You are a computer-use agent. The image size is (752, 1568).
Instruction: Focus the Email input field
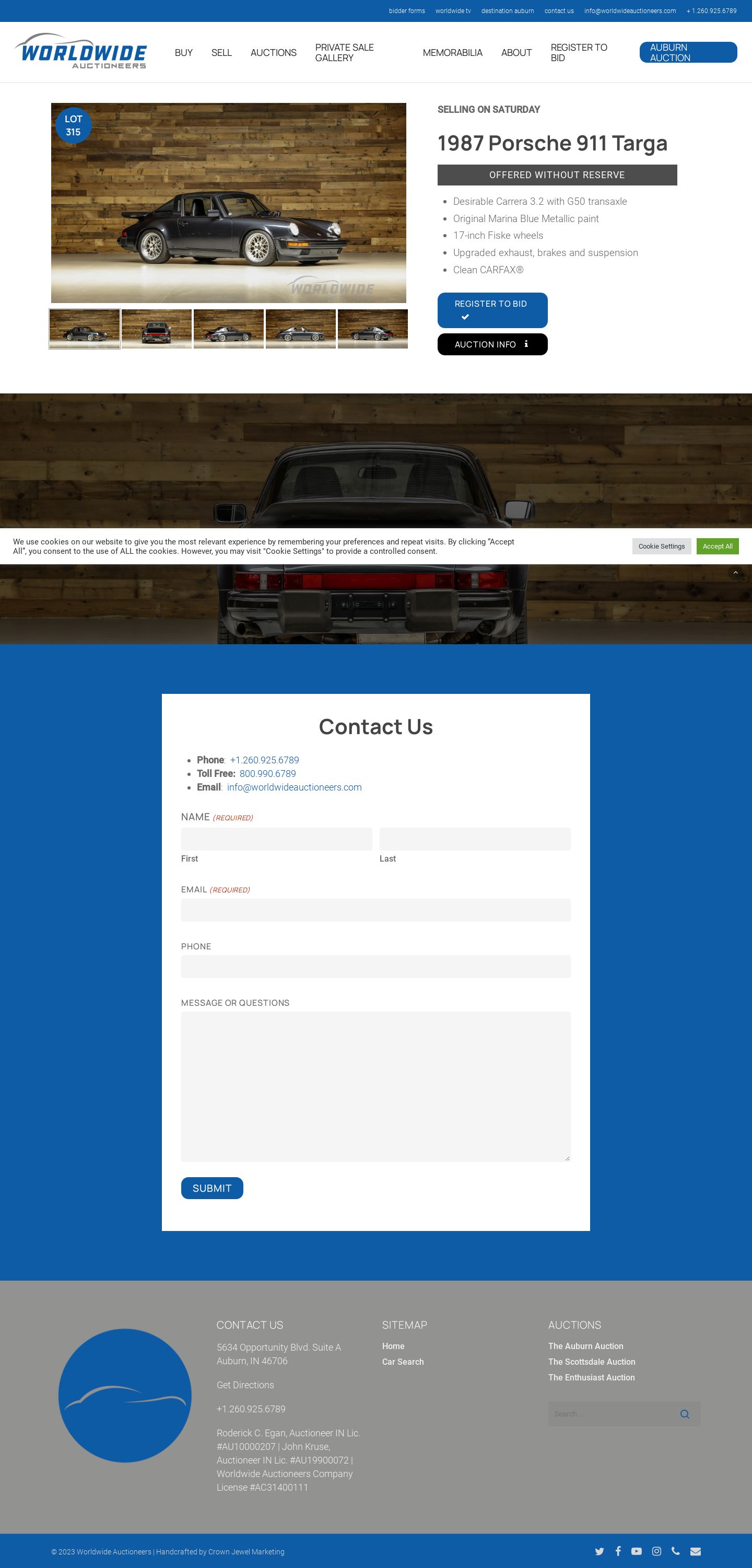[x=375, y=910]
